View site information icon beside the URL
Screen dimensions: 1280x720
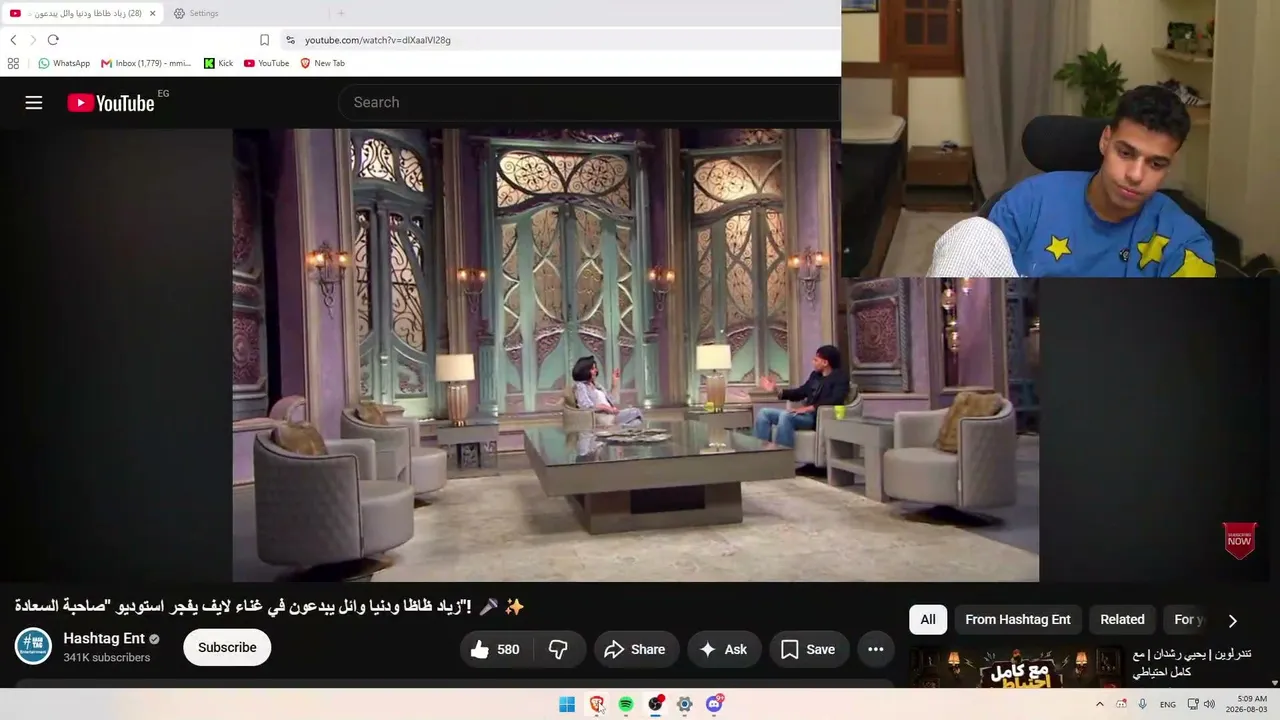[x=290, y=40]
